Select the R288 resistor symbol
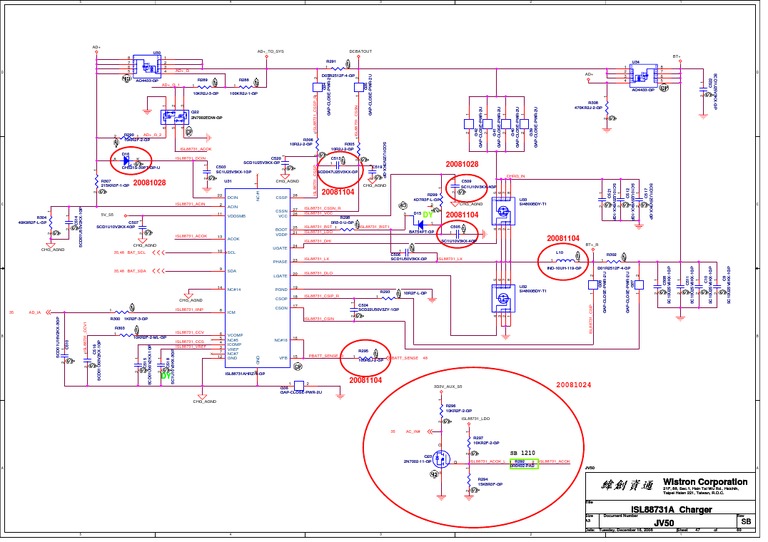This screenshot has height=542, width=768. [x=244, y=86]
